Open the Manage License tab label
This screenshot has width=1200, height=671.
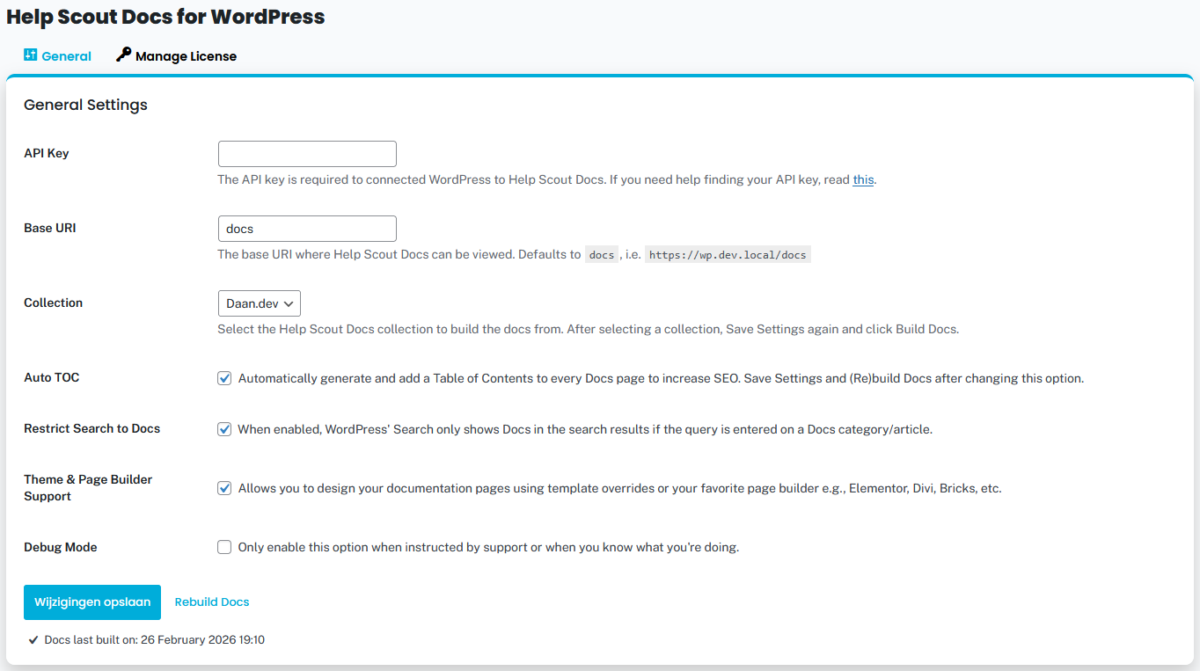pyautogui.click(x=186, y=56)
